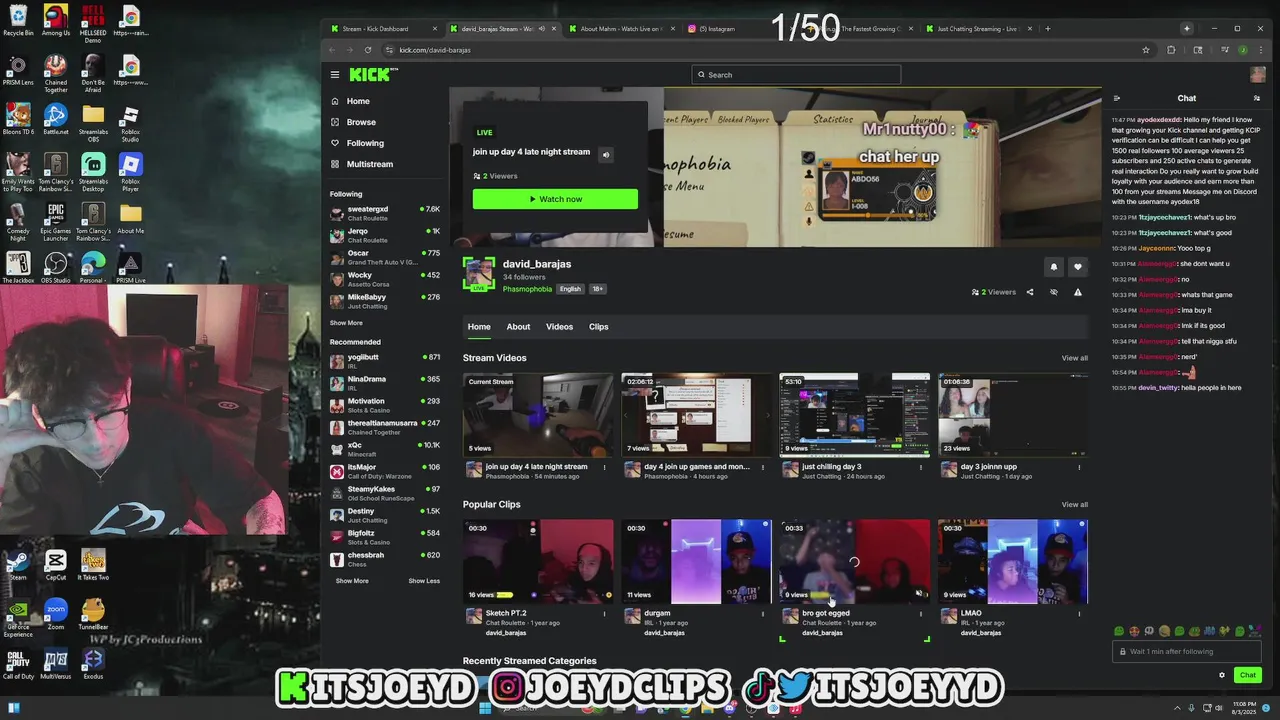Select the Videos tab
The image size is (1280, 720).
[559, 327]
